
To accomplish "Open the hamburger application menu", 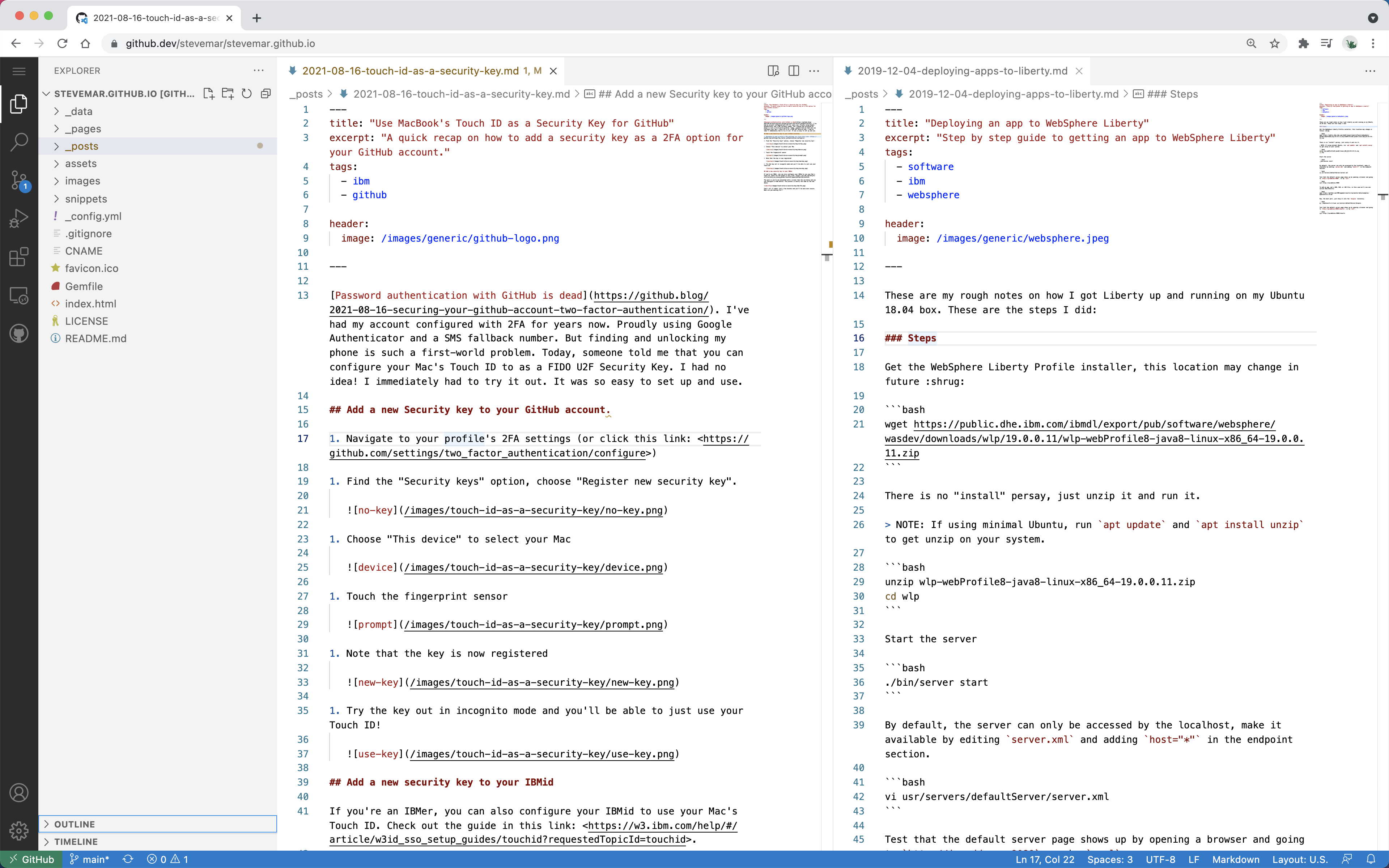I will 19,71.
